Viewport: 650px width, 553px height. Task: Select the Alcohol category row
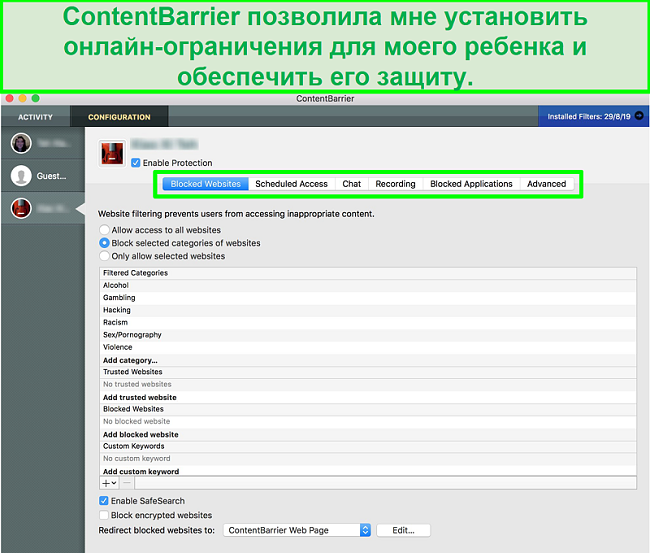tap(368, 285)
